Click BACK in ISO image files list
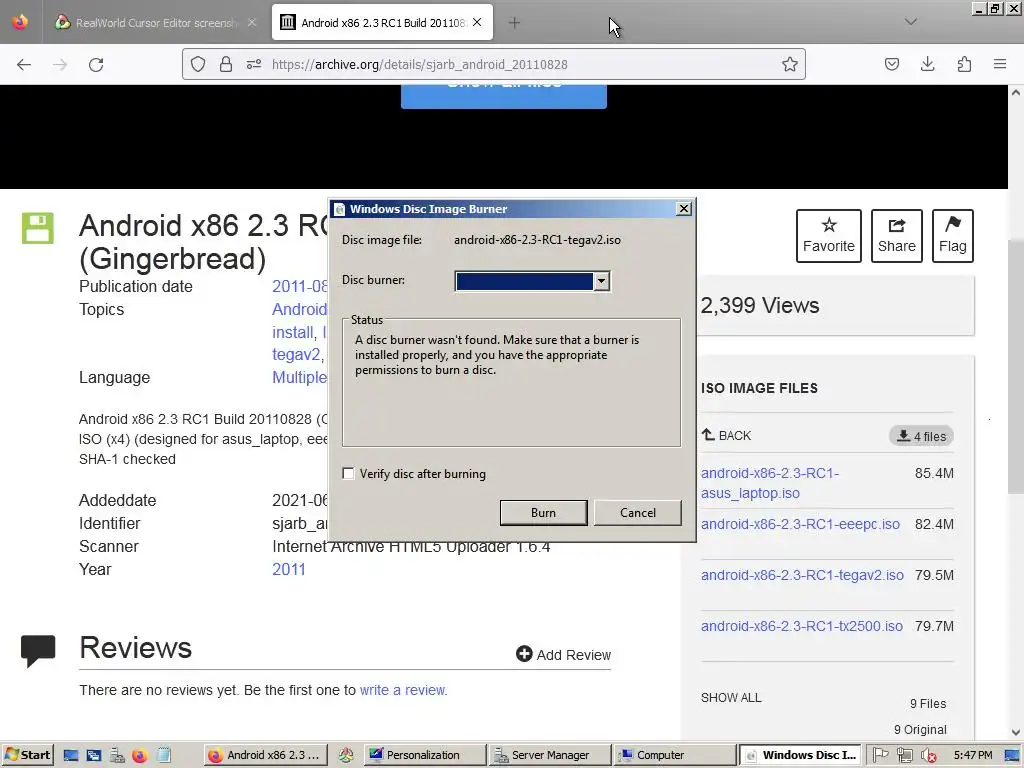This screenshot has width=1024, height=768. pyautogui.click(x=726, y=436)
